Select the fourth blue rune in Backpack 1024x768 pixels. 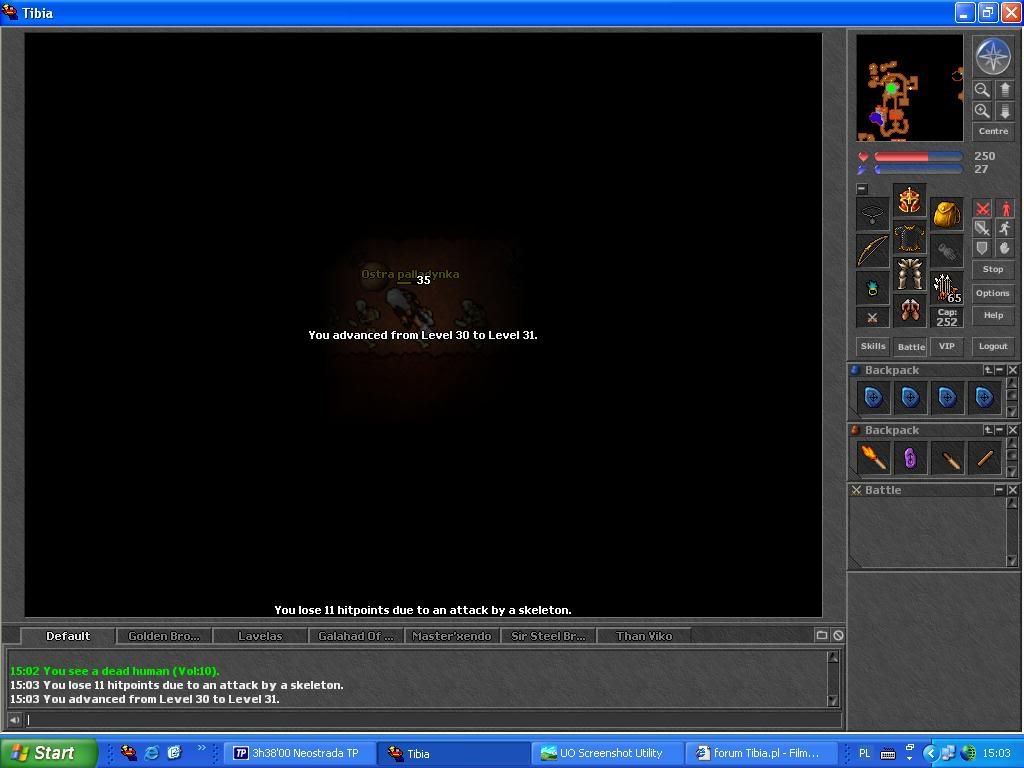click(x=984, y=397)
